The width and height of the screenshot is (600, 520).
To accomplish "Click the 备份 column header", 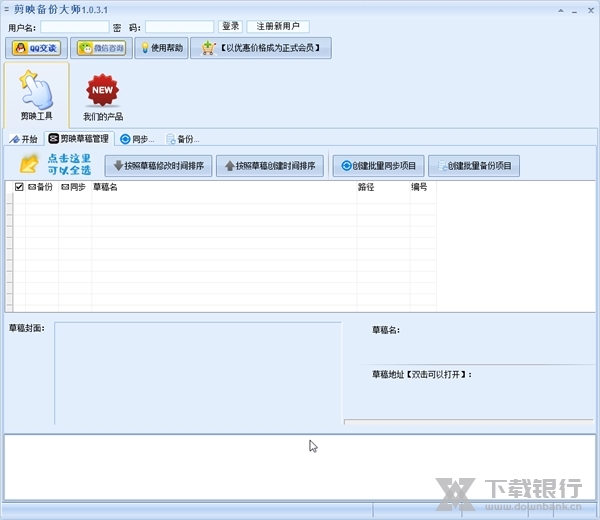I will coord(41,187).
